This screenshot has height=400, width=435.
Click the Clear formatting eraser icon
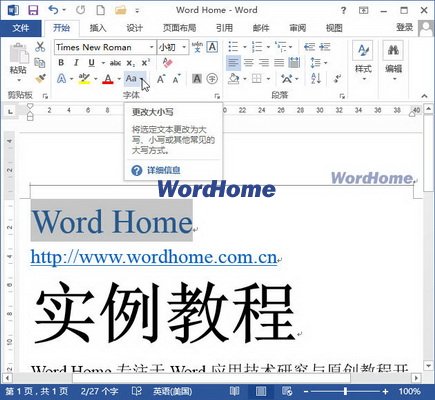(167, 62)
